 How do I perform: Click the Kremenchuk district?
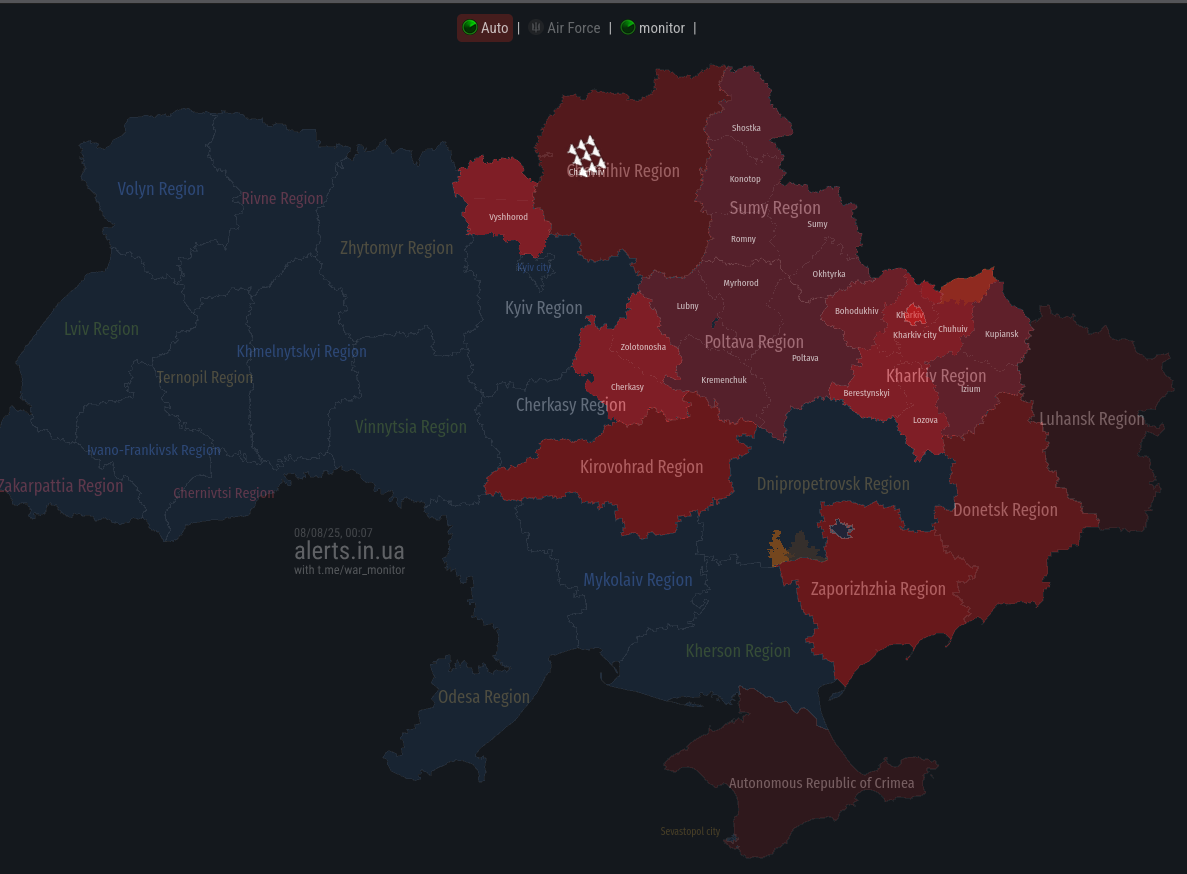[x=724, y=380]
